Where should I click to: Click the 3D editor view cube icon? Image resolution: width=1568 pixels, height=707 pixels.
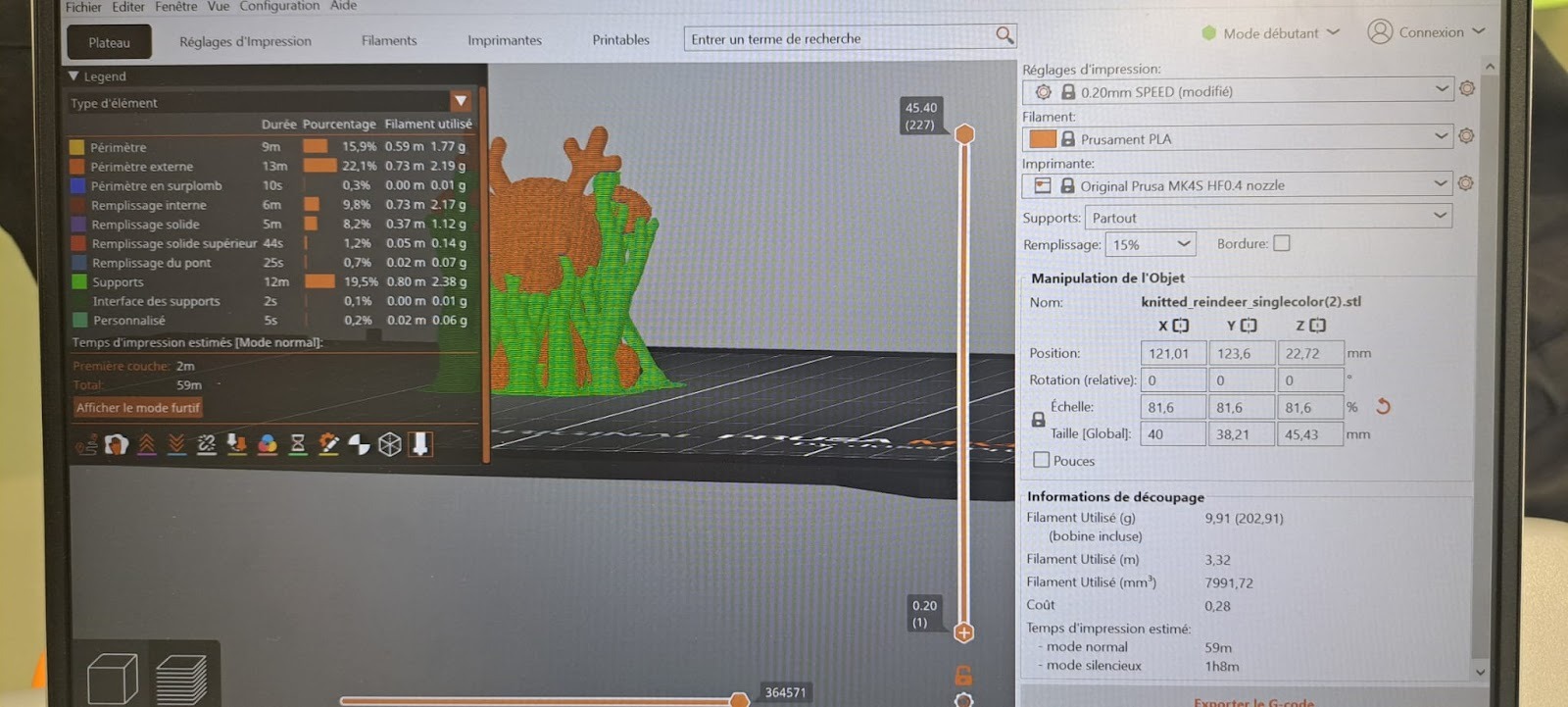tap(113, 678)
